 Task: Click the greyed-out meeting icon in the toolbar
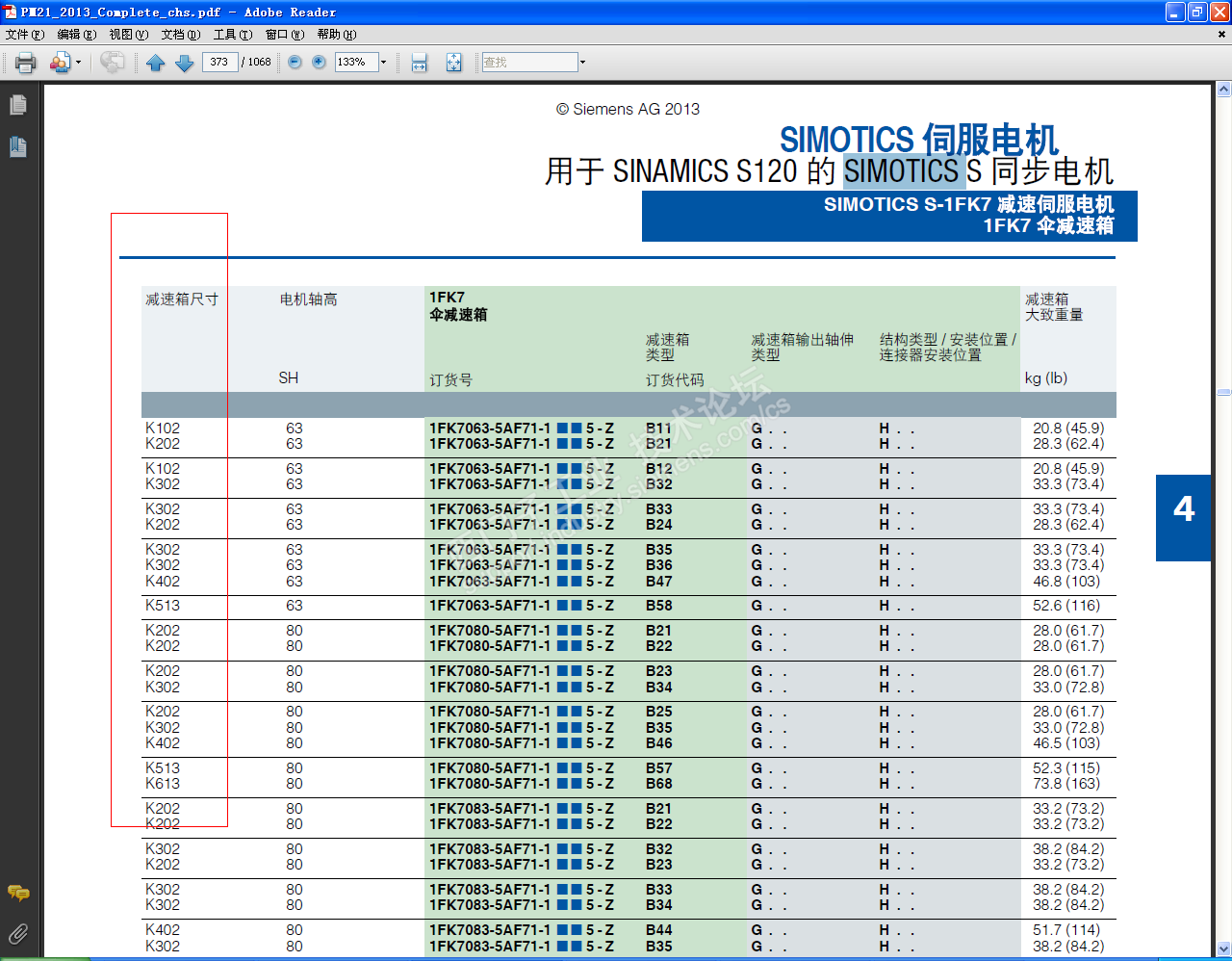click(113, 63)
